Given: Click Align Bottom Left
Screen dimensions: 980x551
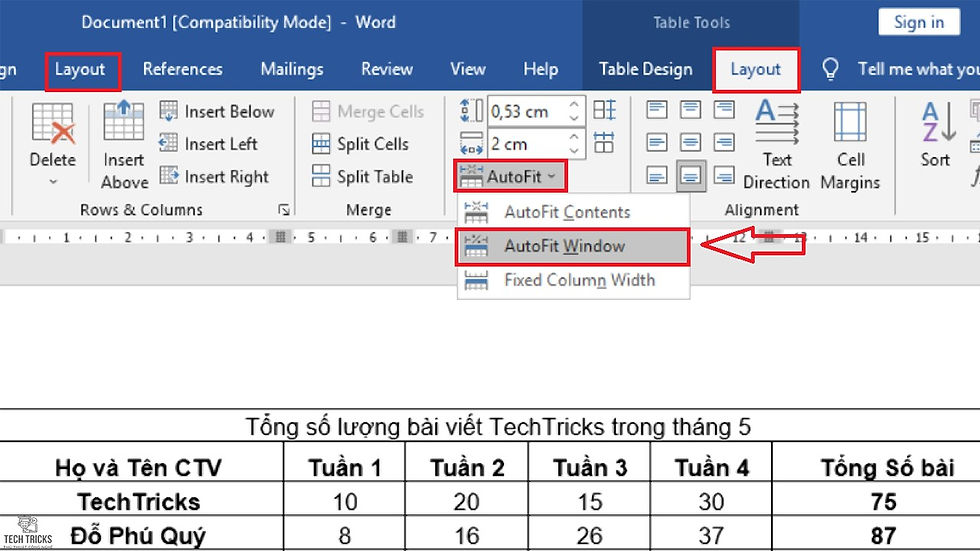Looking at the screenshot, I should click(x=656, y=176).
